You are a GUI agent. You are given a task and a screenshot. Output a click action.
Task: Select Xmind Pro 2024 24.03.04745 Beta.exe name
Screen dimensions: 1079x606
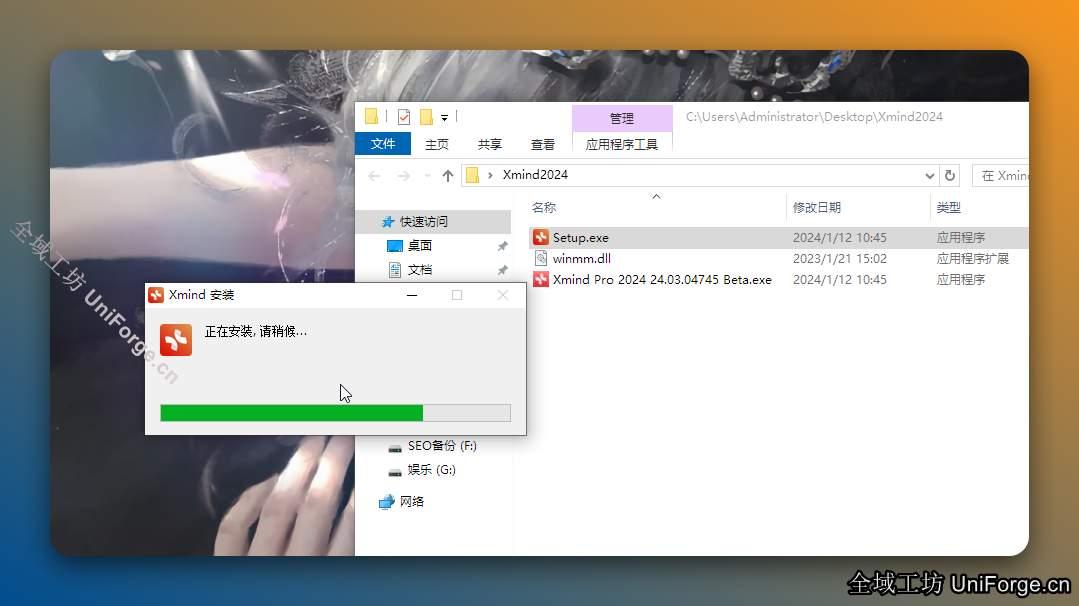[x=662, y=279]
